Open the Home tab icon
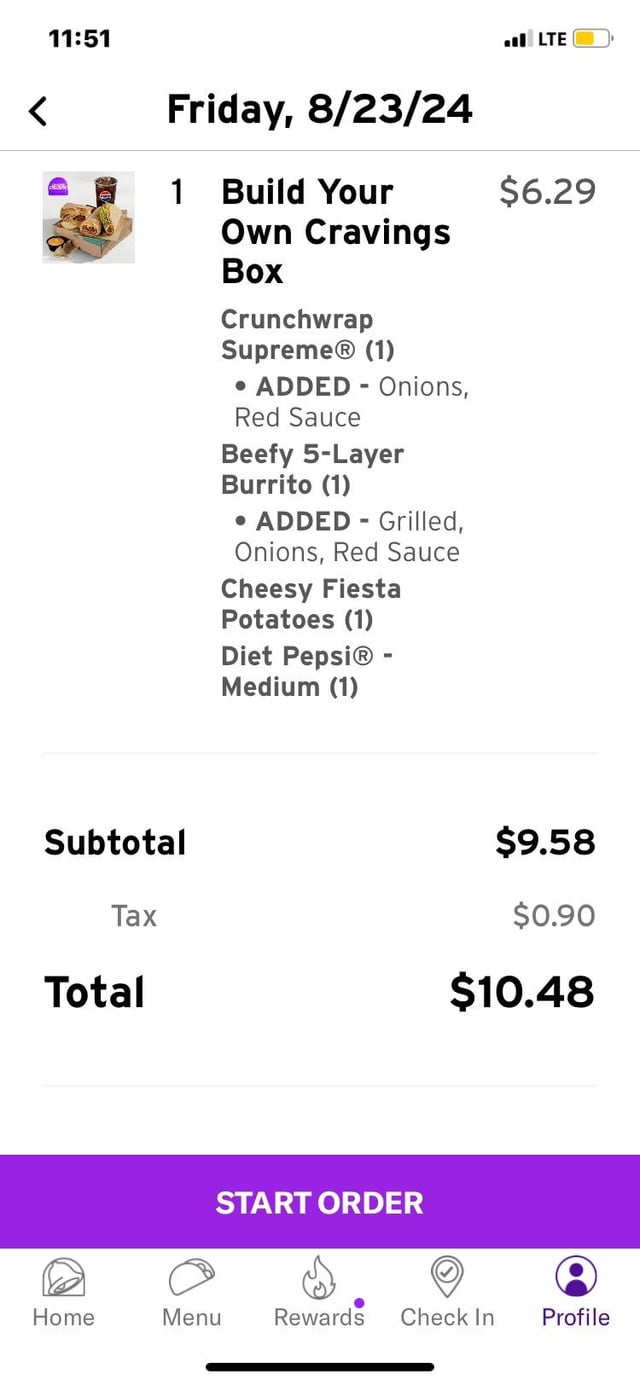The image size is (640, 1385). [x=63, y=1277]
